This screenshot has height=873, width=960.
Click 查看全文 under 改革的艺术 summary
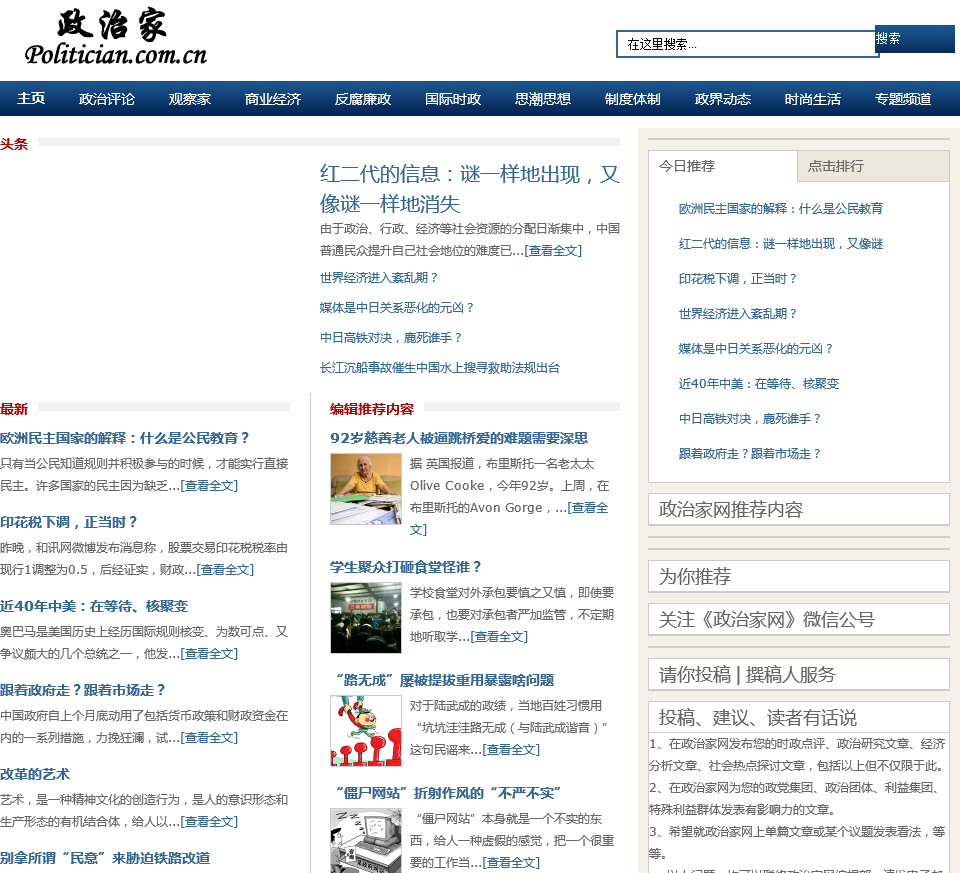[209, 822]
